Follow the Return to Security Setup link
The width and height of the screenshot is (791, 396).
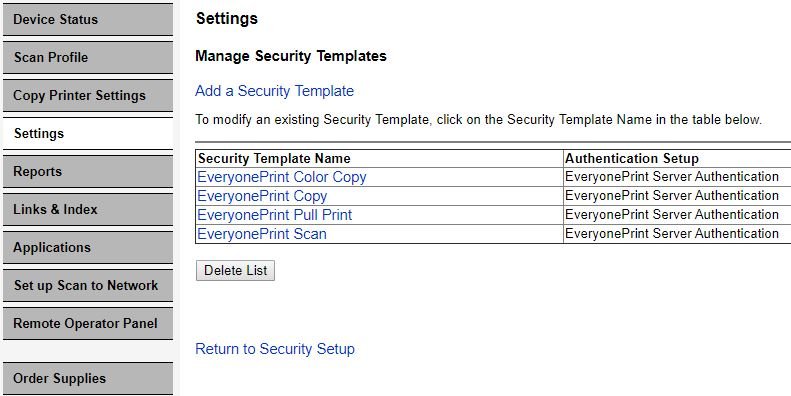275,349
